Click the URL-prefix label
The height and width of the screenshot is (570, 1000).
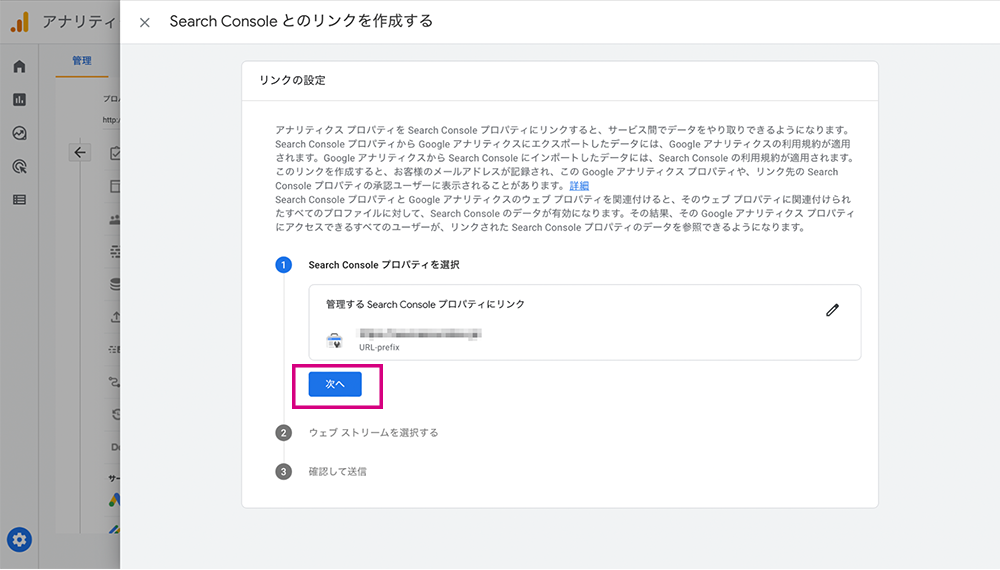point(379,347)
